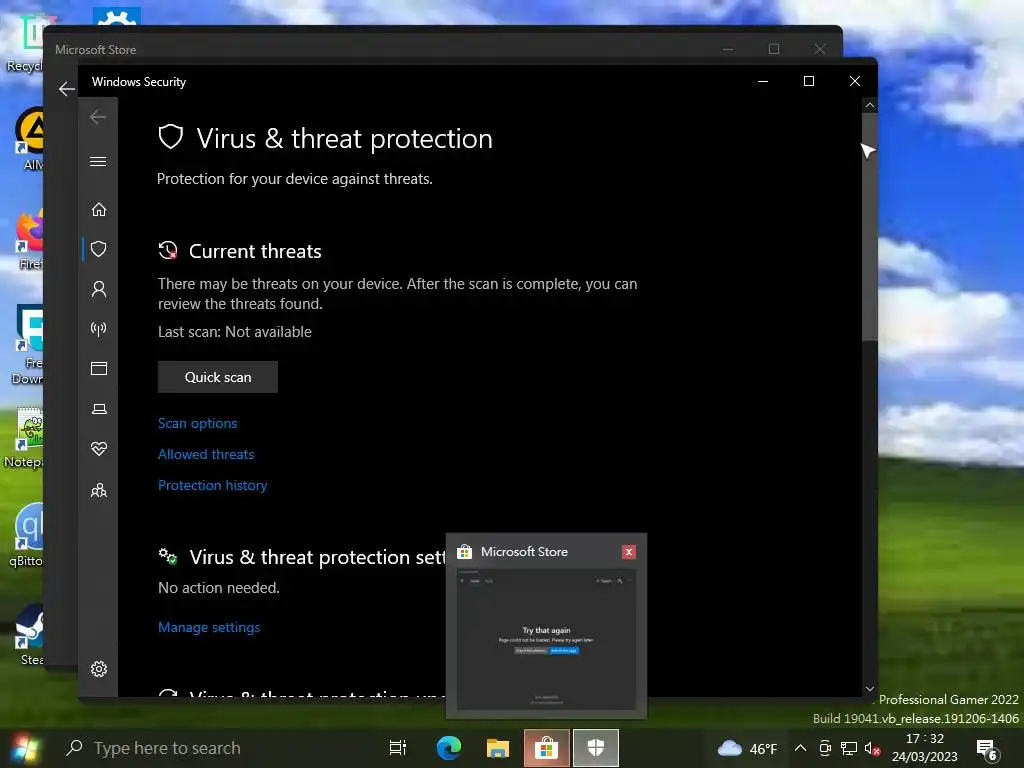
Task: Open Device security laptop icon
Action: pyautogui.click(x=99, y=409)
